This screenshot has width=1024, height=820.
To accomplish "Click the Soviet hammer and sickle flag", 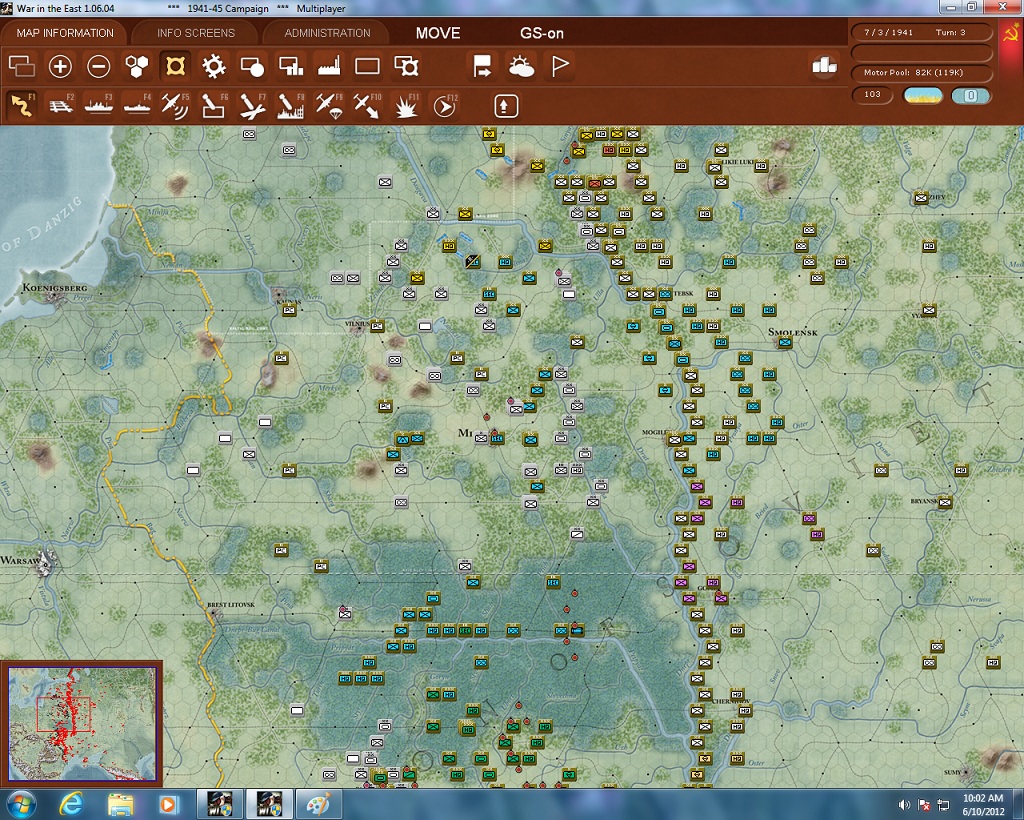I will pos(1010,33).
